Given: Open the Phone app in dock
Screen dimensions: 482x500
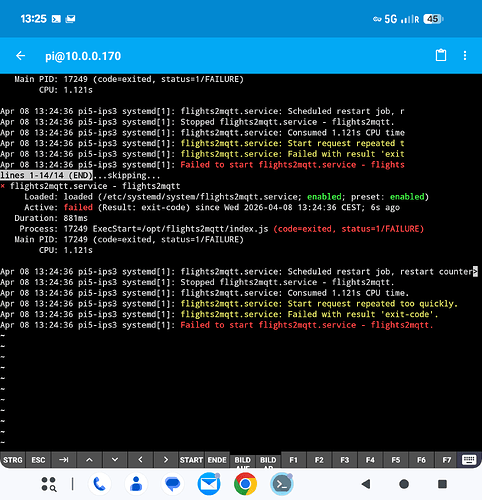Looking at the screenshot, I should pos(99,484).
